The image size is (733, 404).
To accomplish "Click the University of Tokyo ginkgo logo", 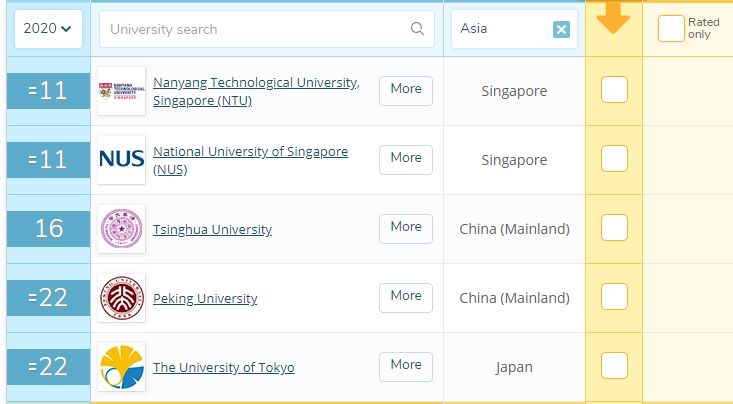I will (x=122, y=367).
